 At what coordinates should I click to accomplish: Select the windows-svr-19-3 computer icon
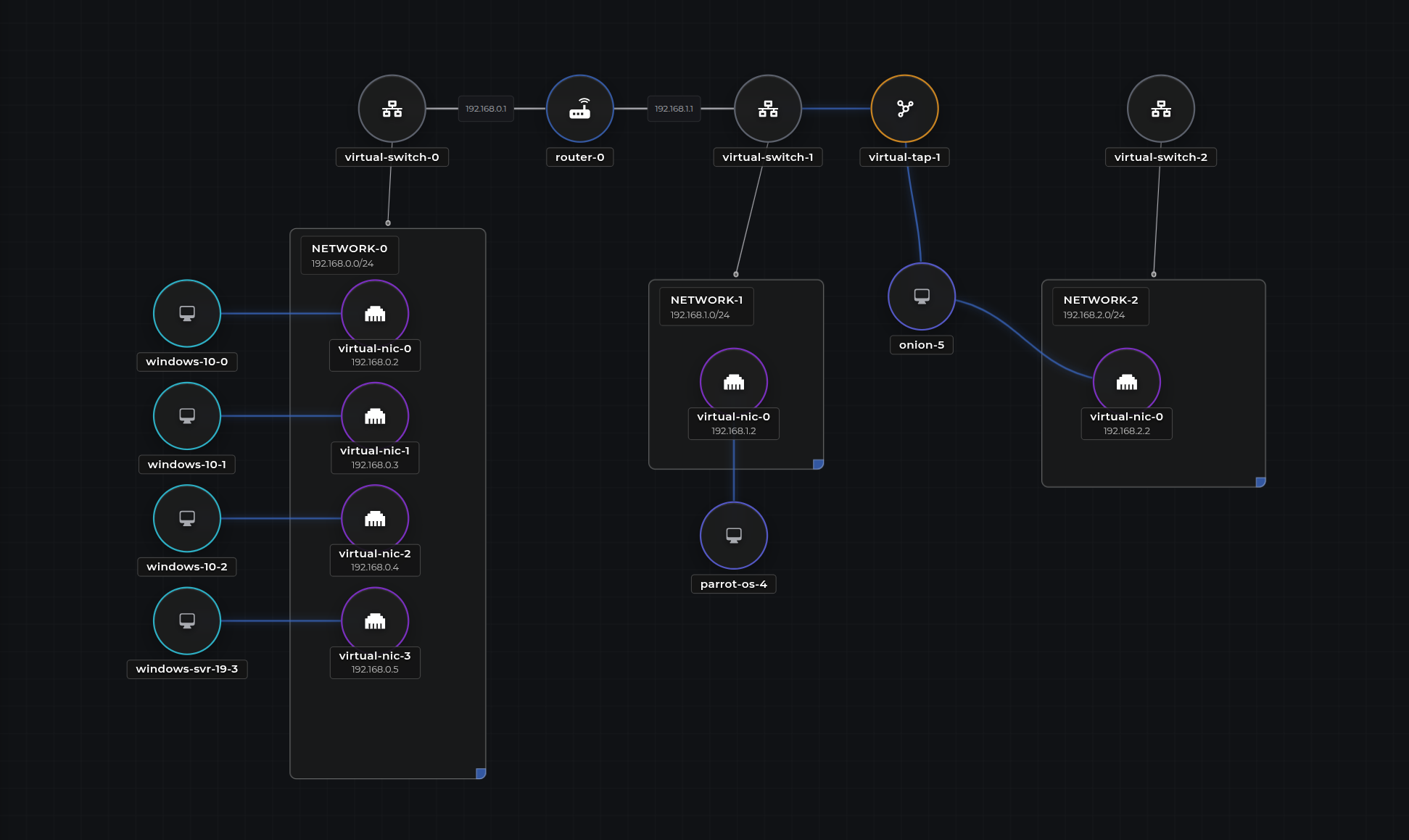[186, 621]
